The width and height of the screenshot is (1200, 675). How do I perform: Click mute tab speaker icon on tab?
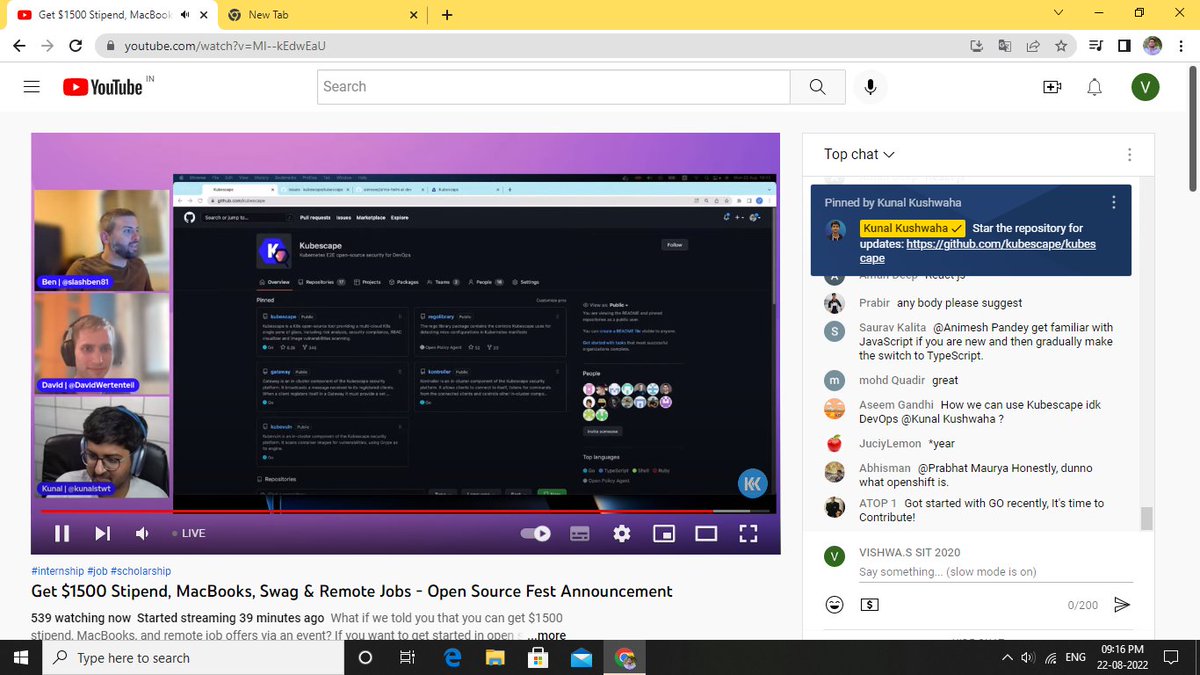tap(186, 15)
